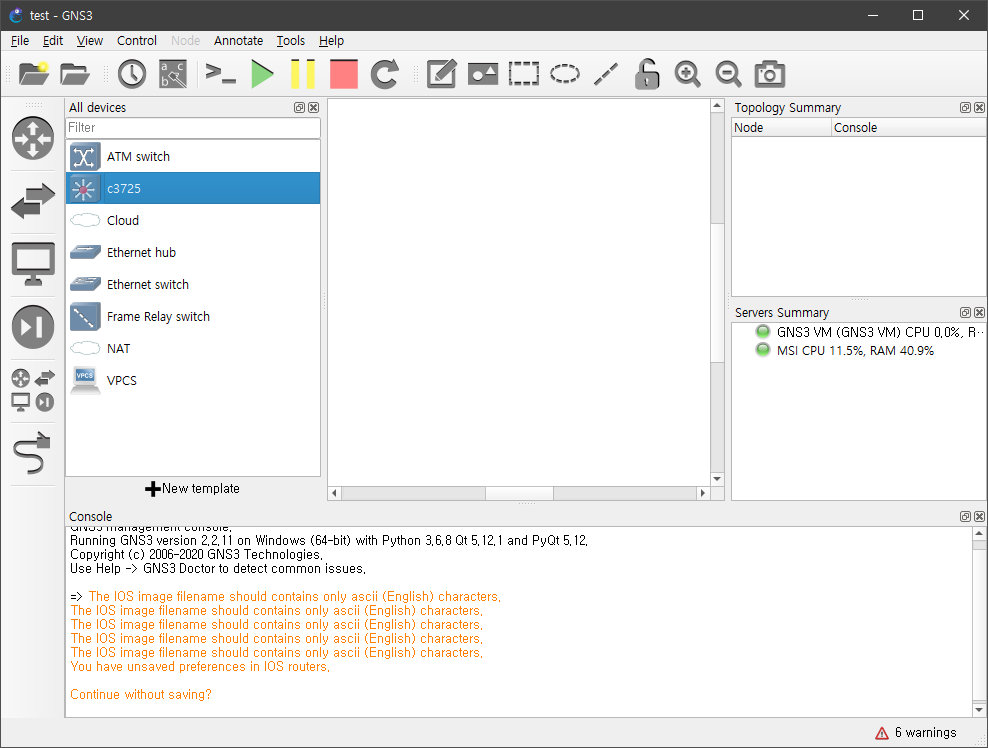The height and width of the screenshot is (748, 988).
Task: Browse switches in the device sidebar
Action: point(33,201)
